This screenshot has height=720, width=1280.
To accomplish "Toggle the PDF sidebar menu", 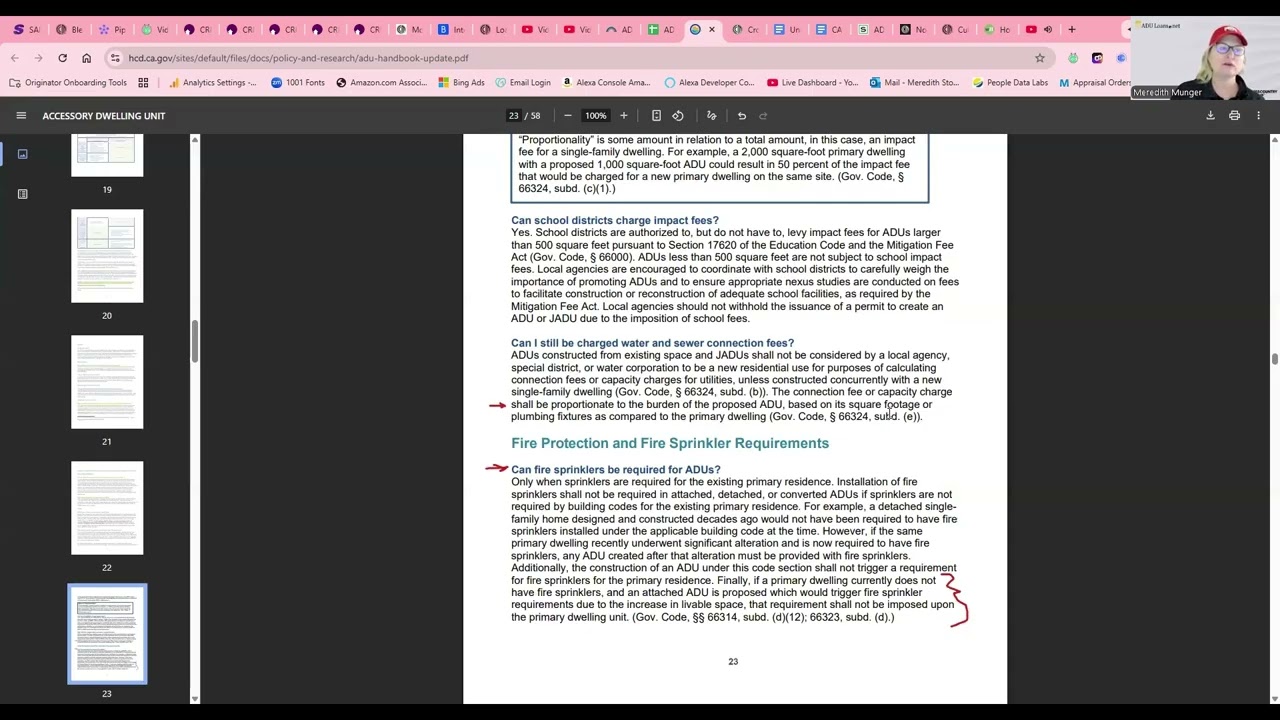I will [x=21, y=116].
